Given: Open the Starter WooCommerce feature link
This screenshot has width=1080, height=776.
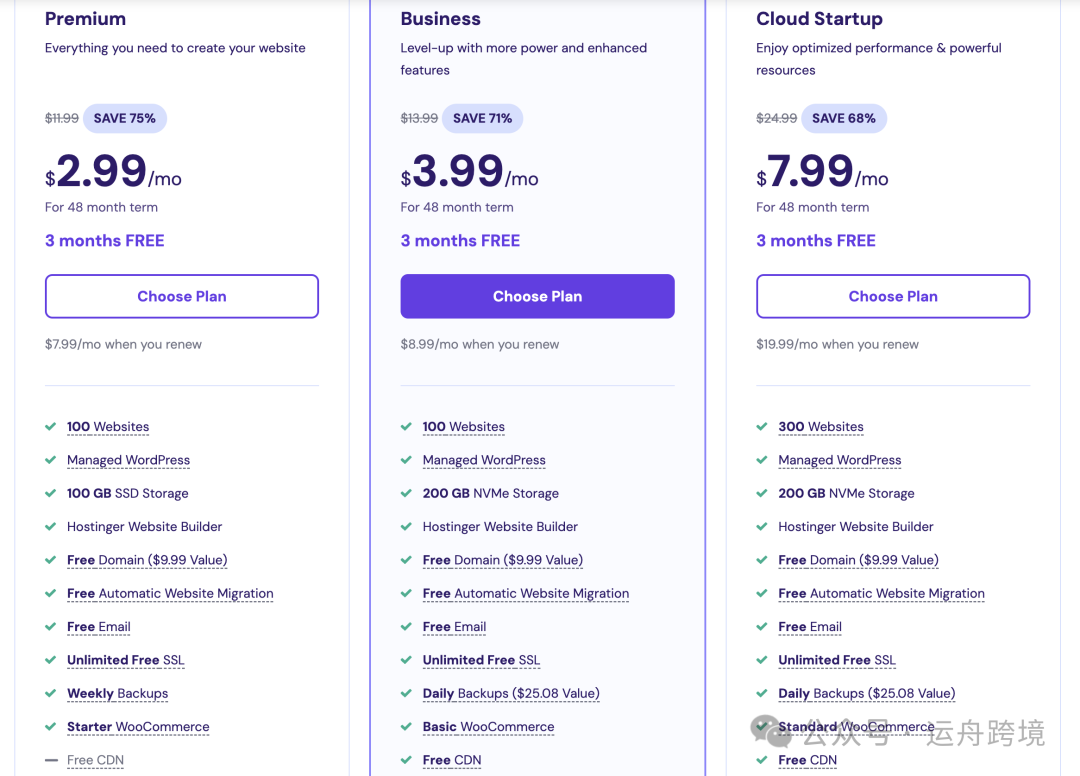Looking at the screenshot, I should tap(138, 727).
